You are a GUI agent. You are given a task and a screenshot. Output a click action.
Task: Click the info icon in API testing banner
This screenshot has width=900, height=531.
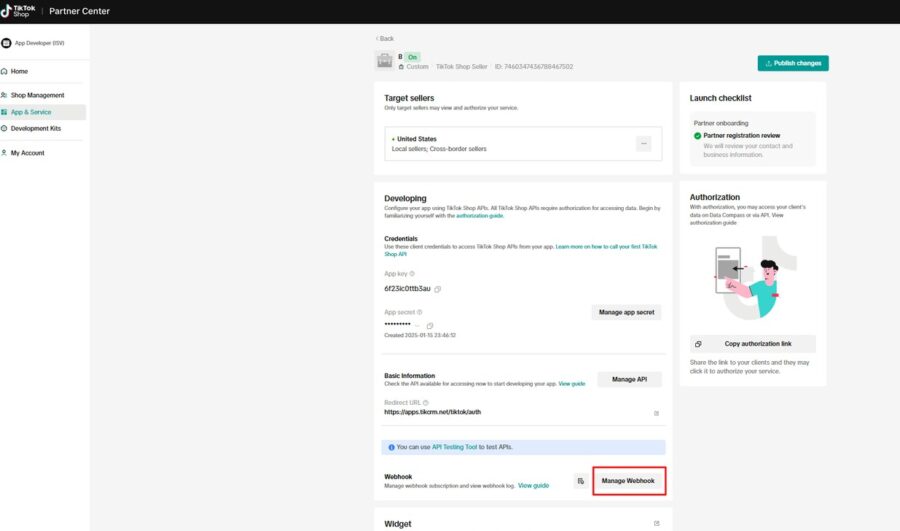click(391, 447)
